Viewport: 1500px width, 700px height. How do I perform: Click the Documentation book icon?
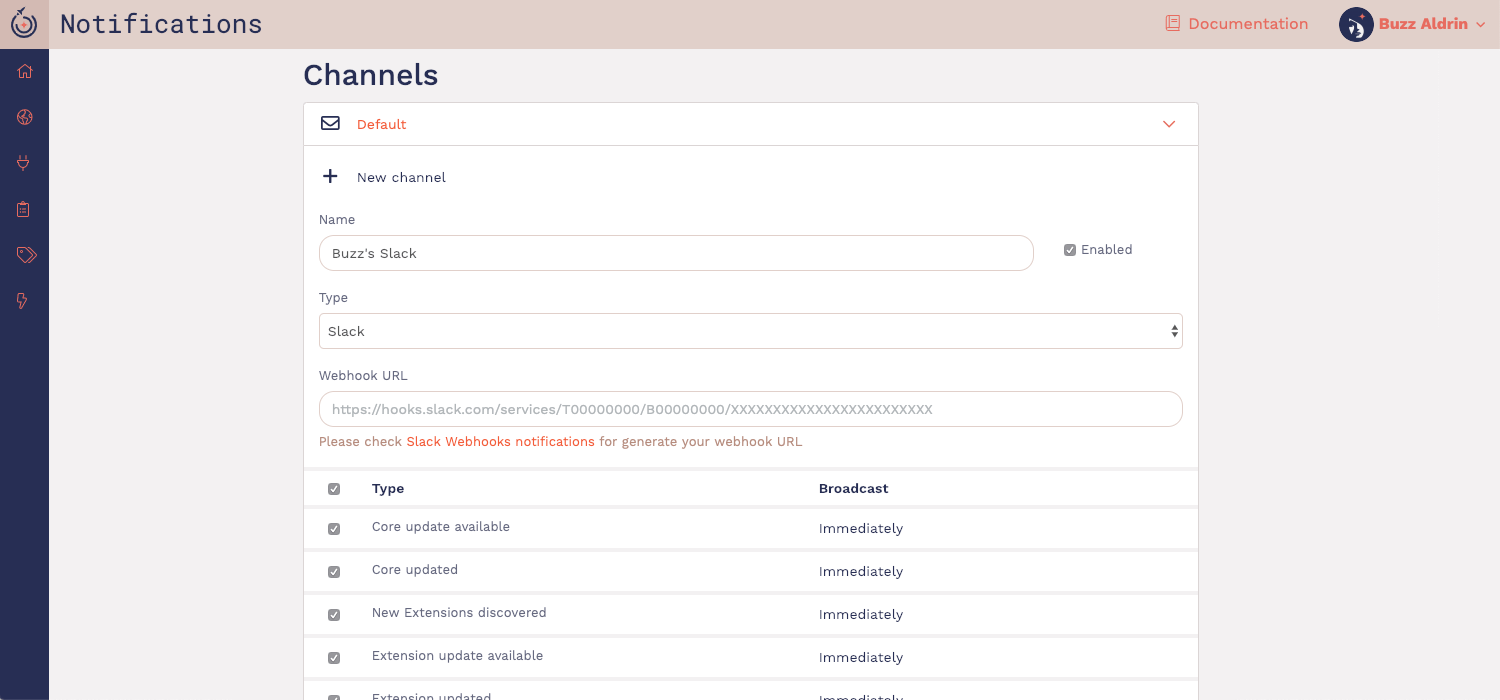point(1173,24)
